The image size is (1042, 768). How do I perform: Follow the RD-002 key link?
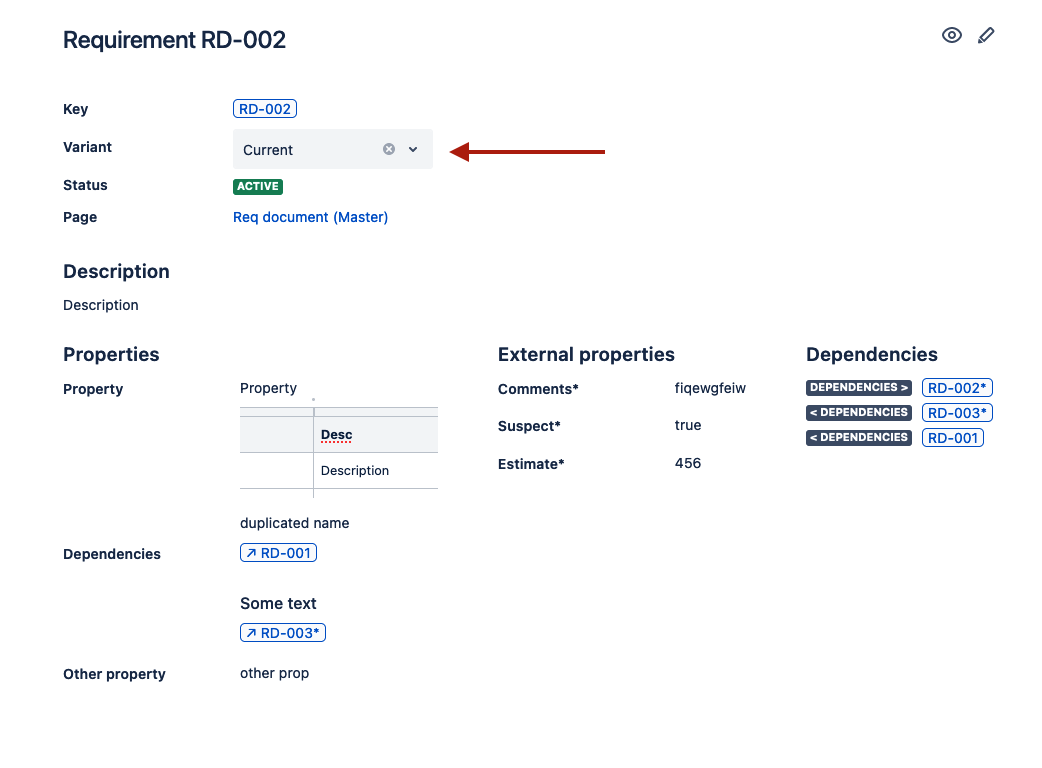pyautogui.click(x=264, y=108)
